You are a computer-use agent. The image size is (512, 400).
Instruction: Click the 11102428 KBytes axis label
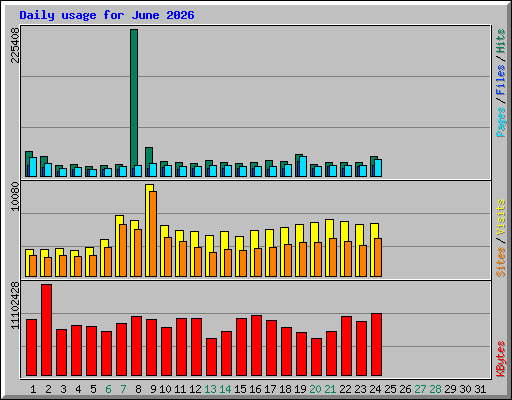point(15,305)
